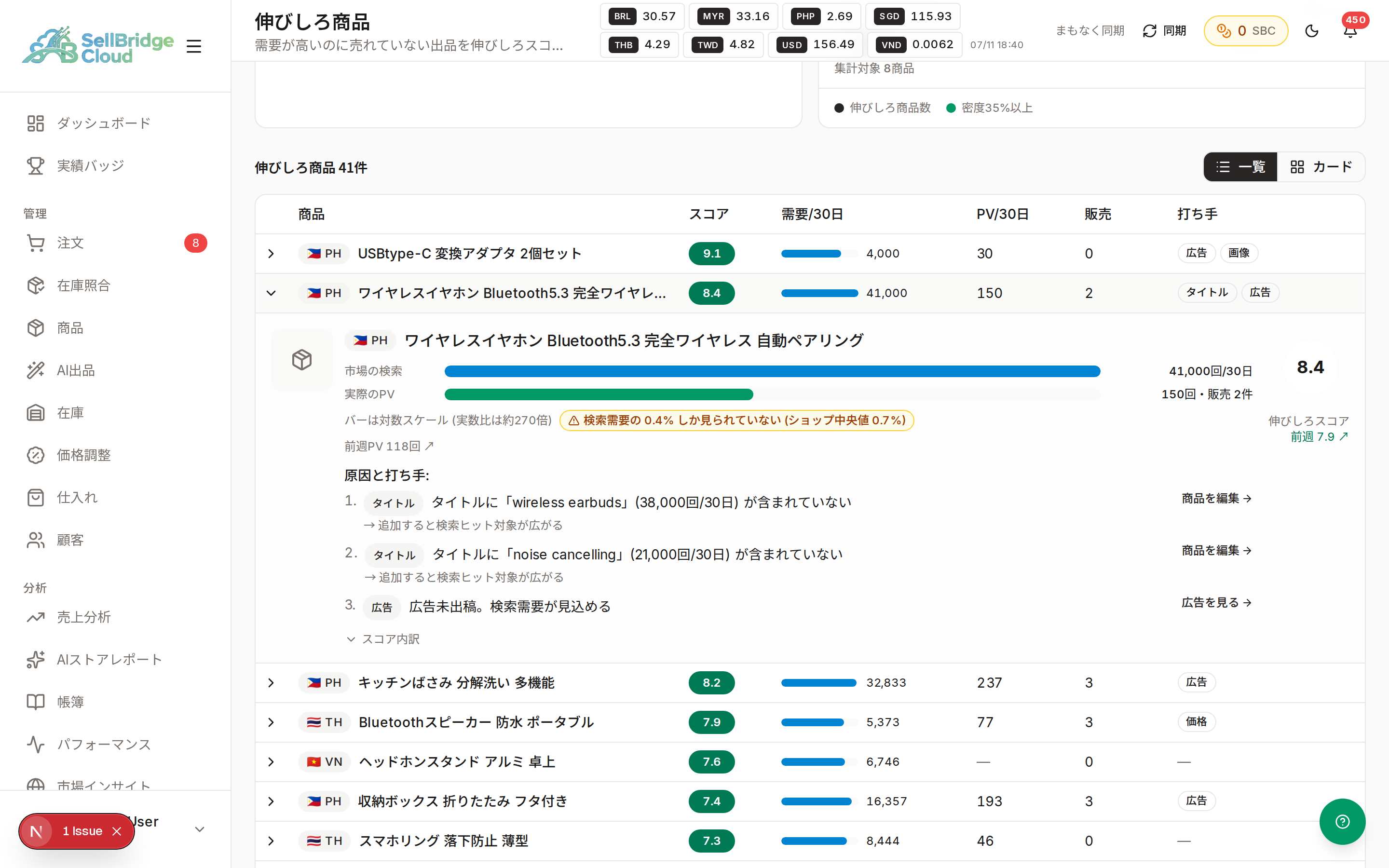Click 前週PV 118回 text
Viewport: 1389px width, 868px height.
point(389,447)
